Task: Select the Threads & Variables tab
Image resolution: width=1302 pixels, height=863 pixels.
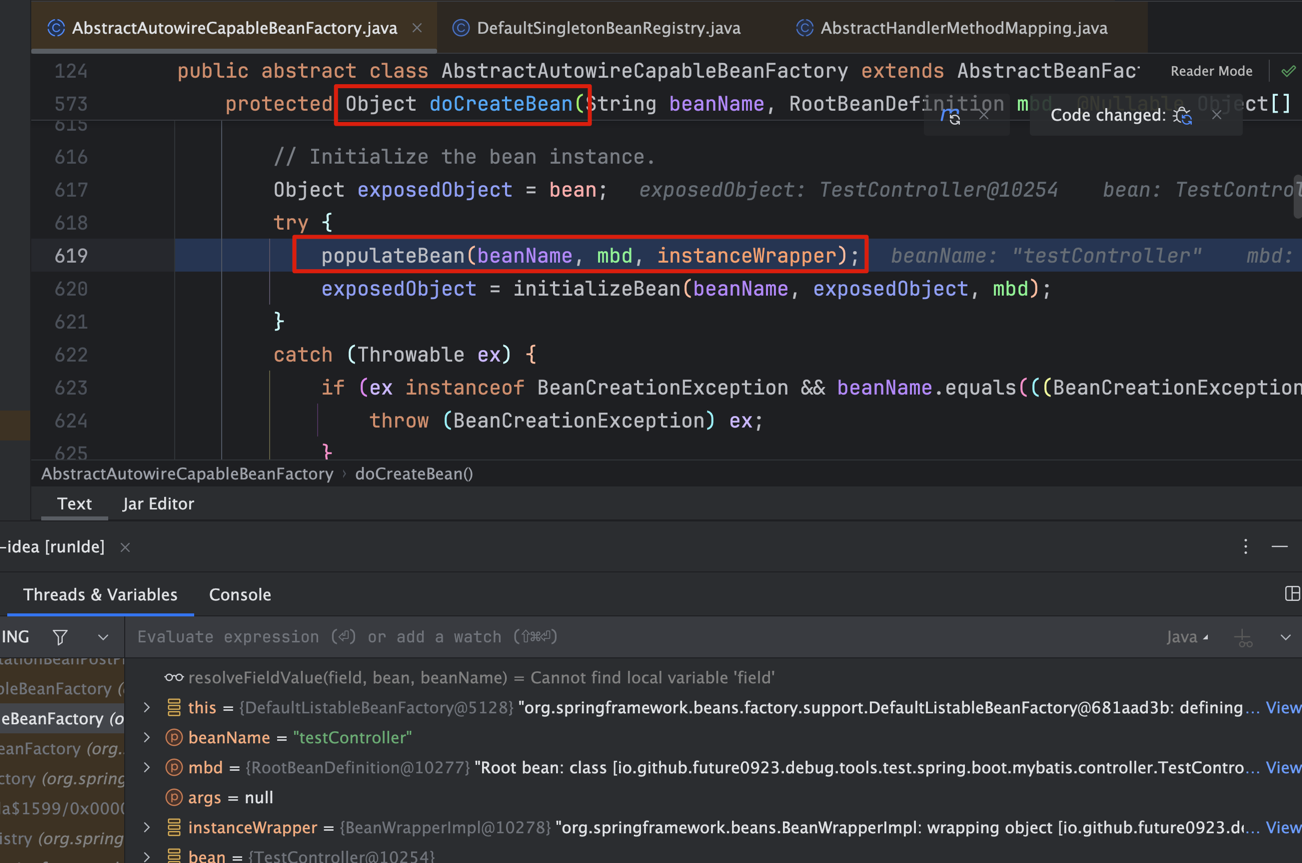Action: tap(100, 595)
